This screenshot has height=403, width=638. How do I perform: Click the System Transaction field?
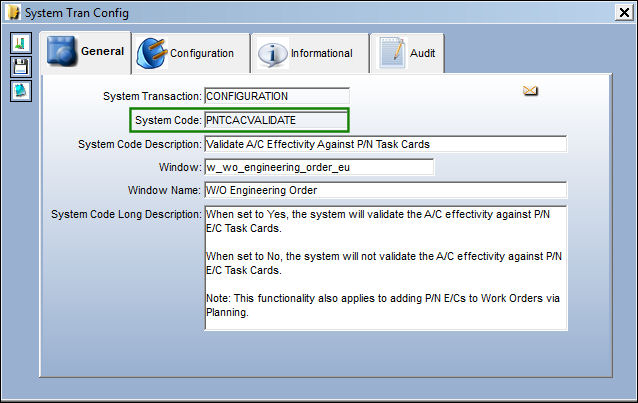pyautogui.click(x=277, y=96)
